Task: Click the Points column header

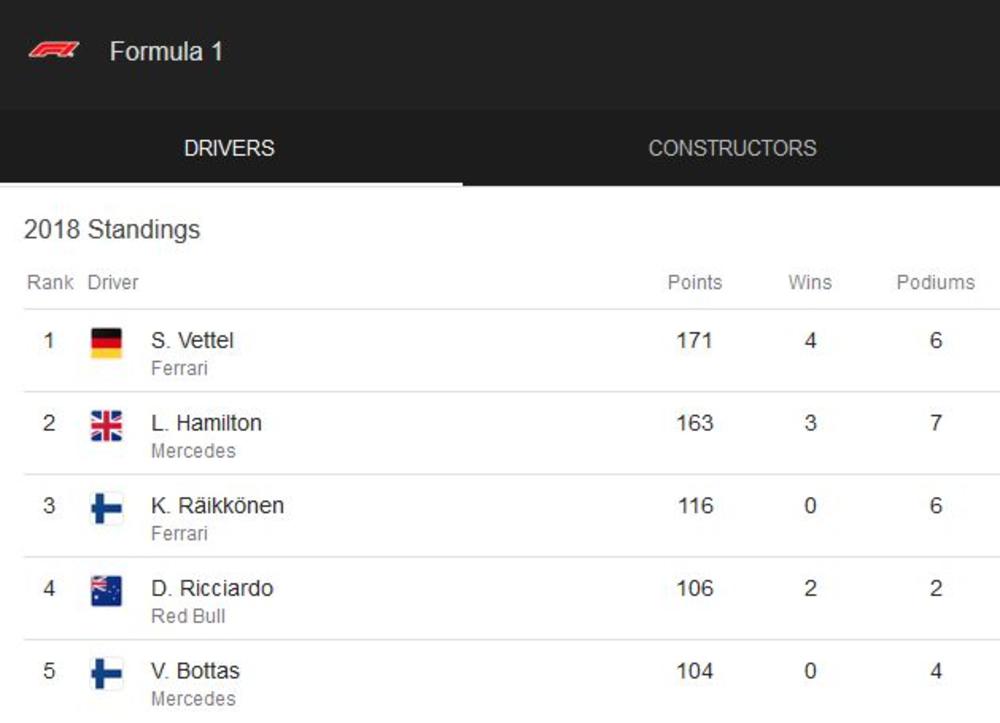Action: click(x=694, y=282)
